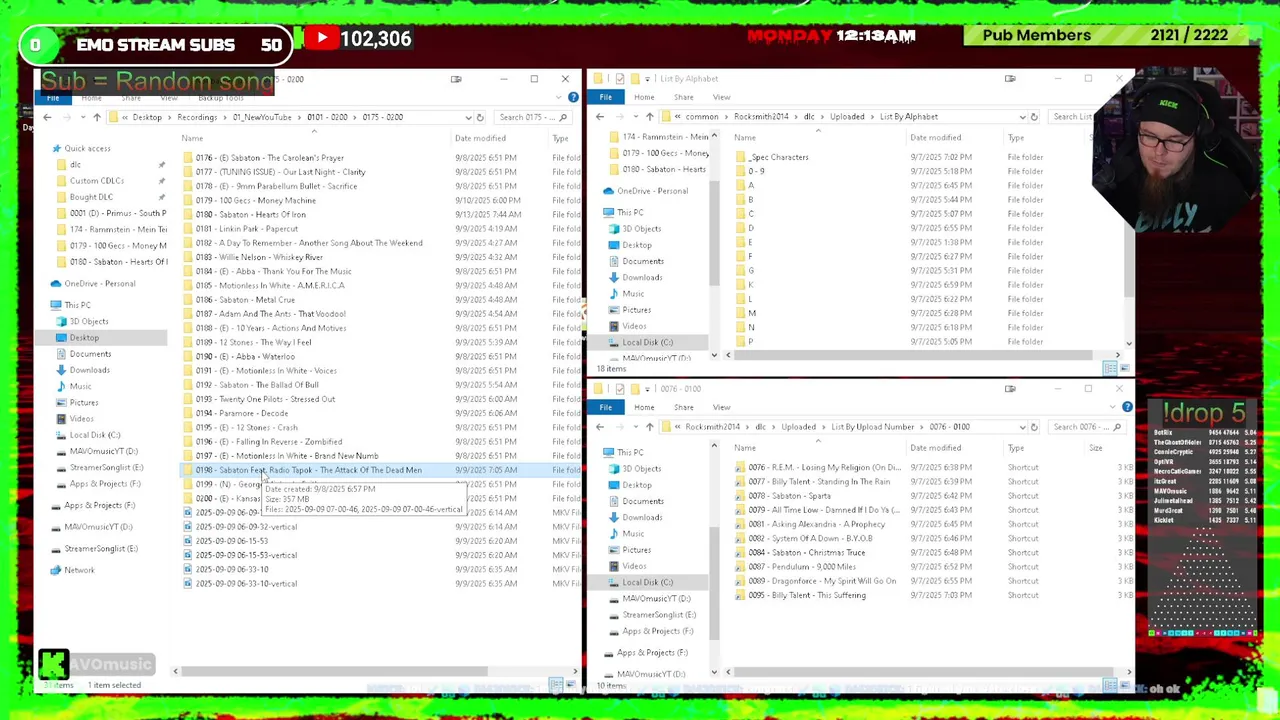
Task: Click Recordings breadcrumb in the address bar
Action: [197, 117]
